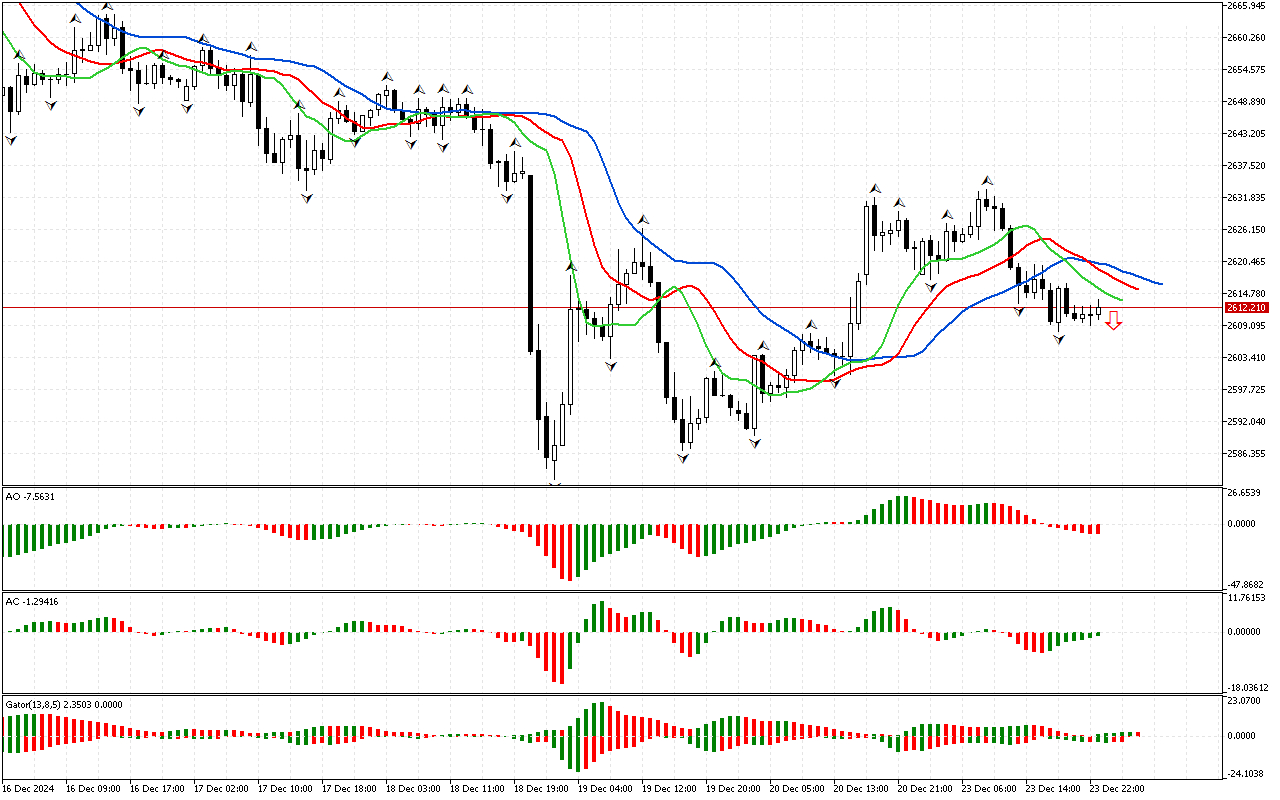Click the 2586.355 price scale label

(1246, 454)
